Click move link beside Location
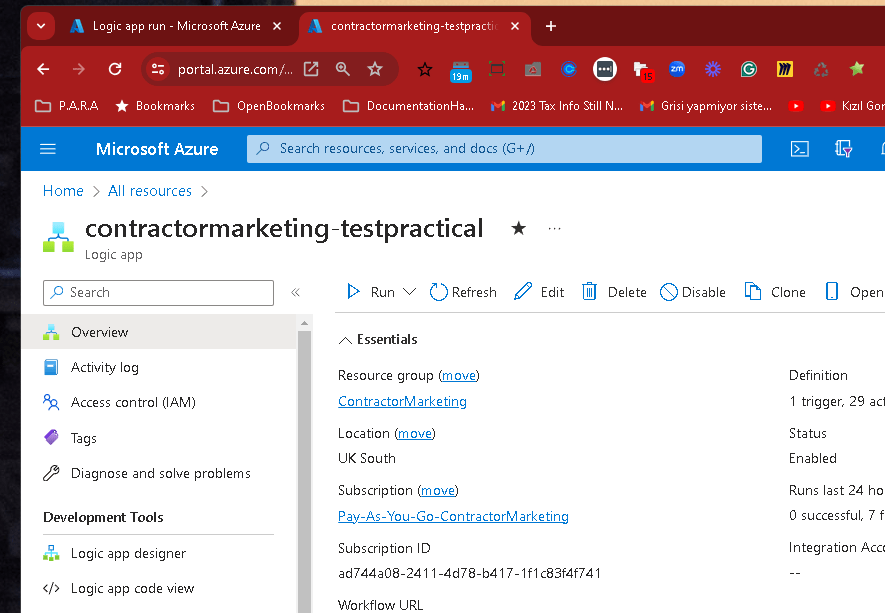 coord(415,434)
